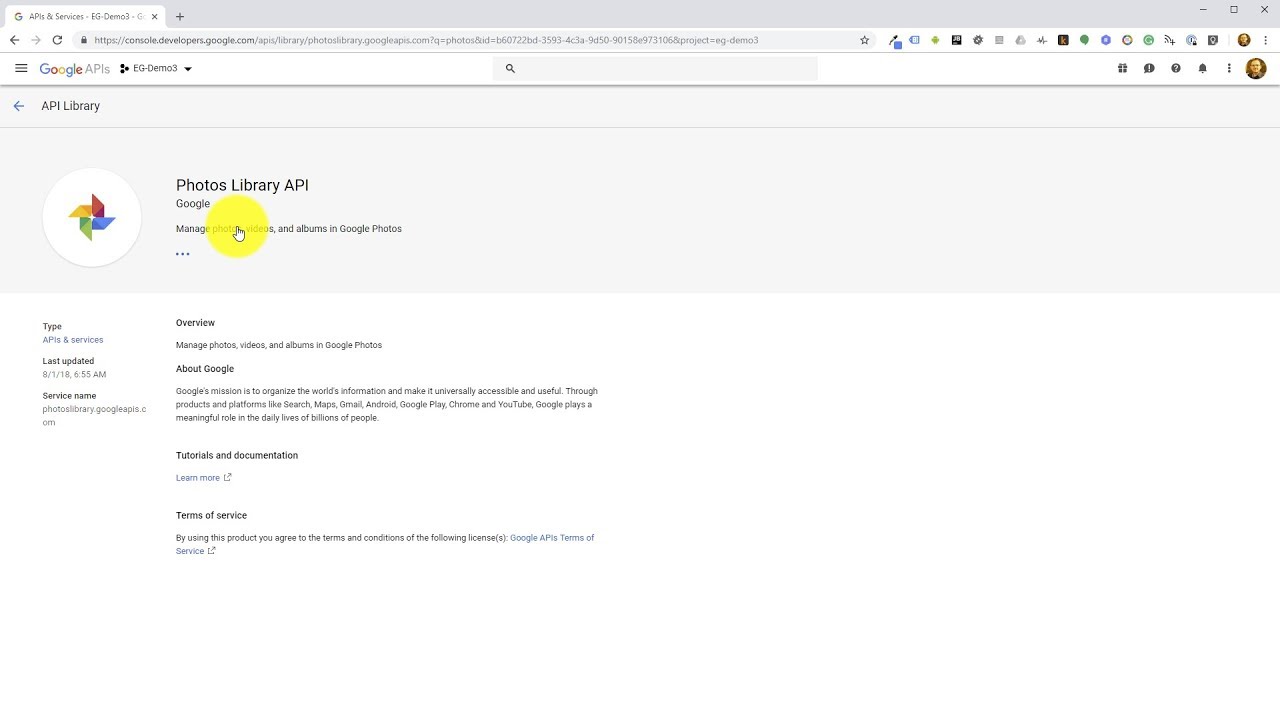
Task: Open the gift free-trial icon in header
Action: (1122, 68)
